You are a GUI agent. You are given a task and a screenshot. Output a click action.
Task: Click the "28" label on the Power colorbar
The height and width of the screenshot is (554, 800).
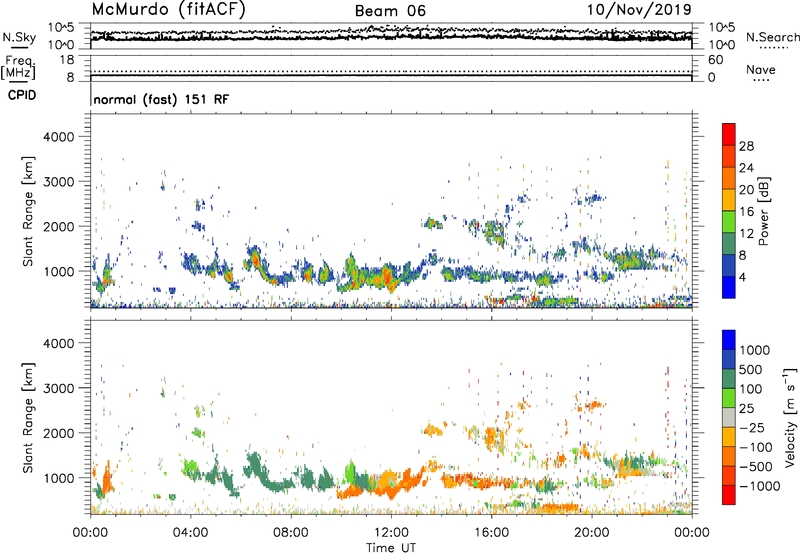click(x=746, y=146)
